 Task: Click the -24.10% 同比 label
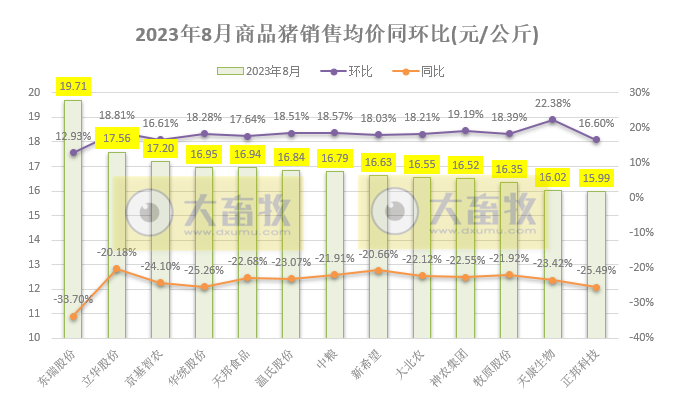click(x=160, y=266)
